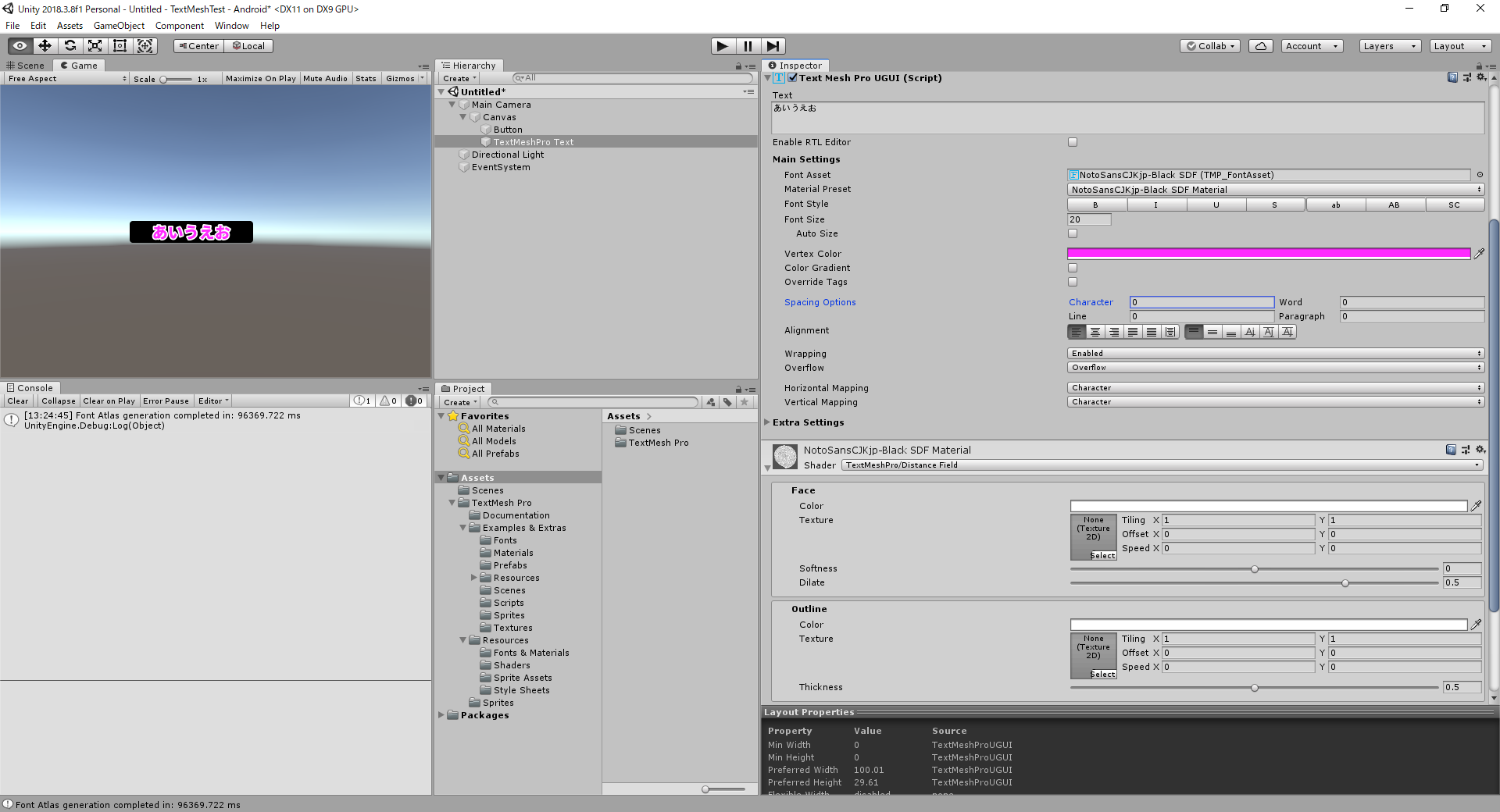Set text alignment to right
Image resolution: width=1500 pixels, height=812 pixels.
click(1114, 332)
